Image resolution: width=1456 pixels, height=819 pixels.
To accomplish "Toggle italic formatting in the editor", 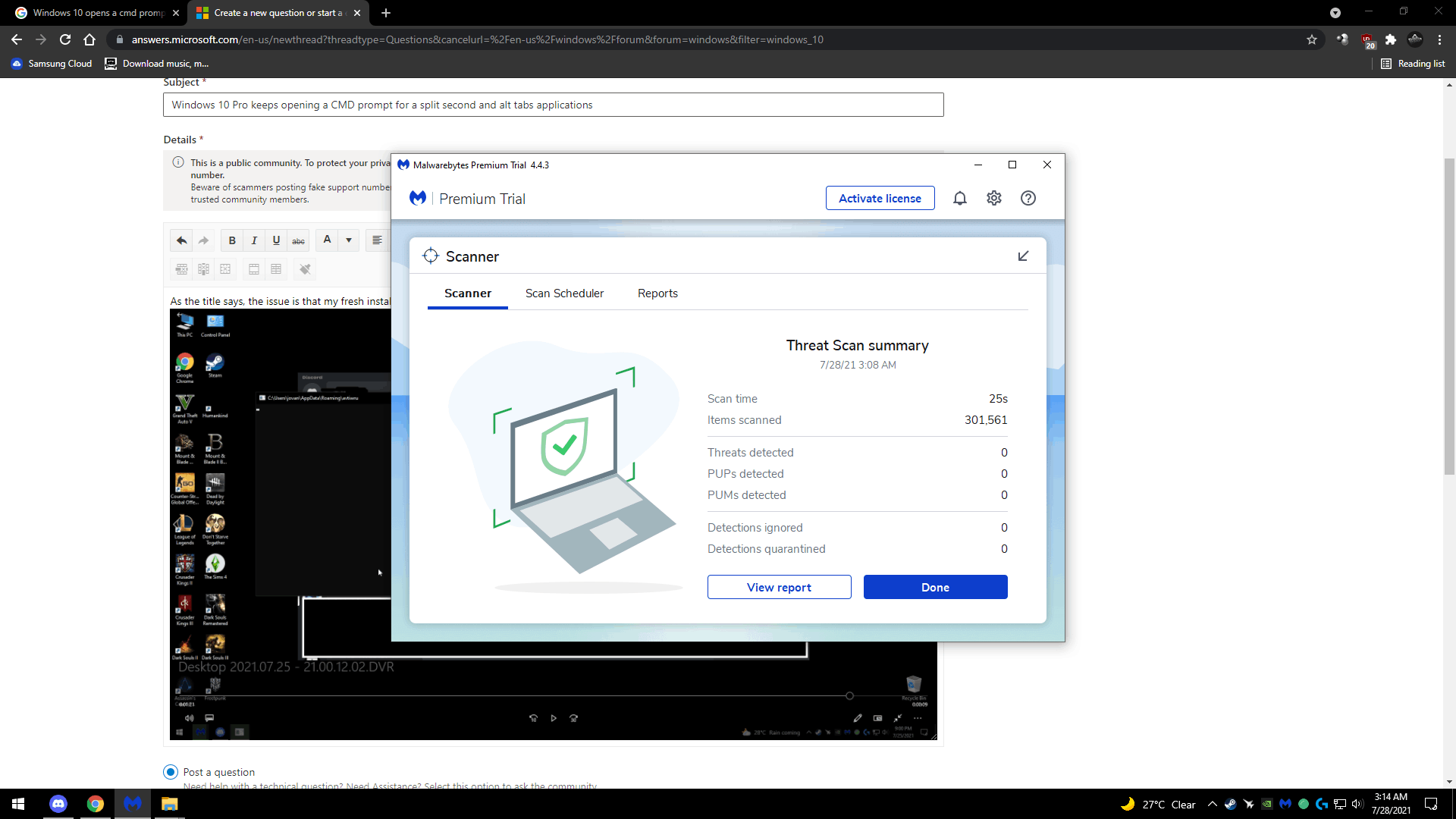I will [254, 240].
